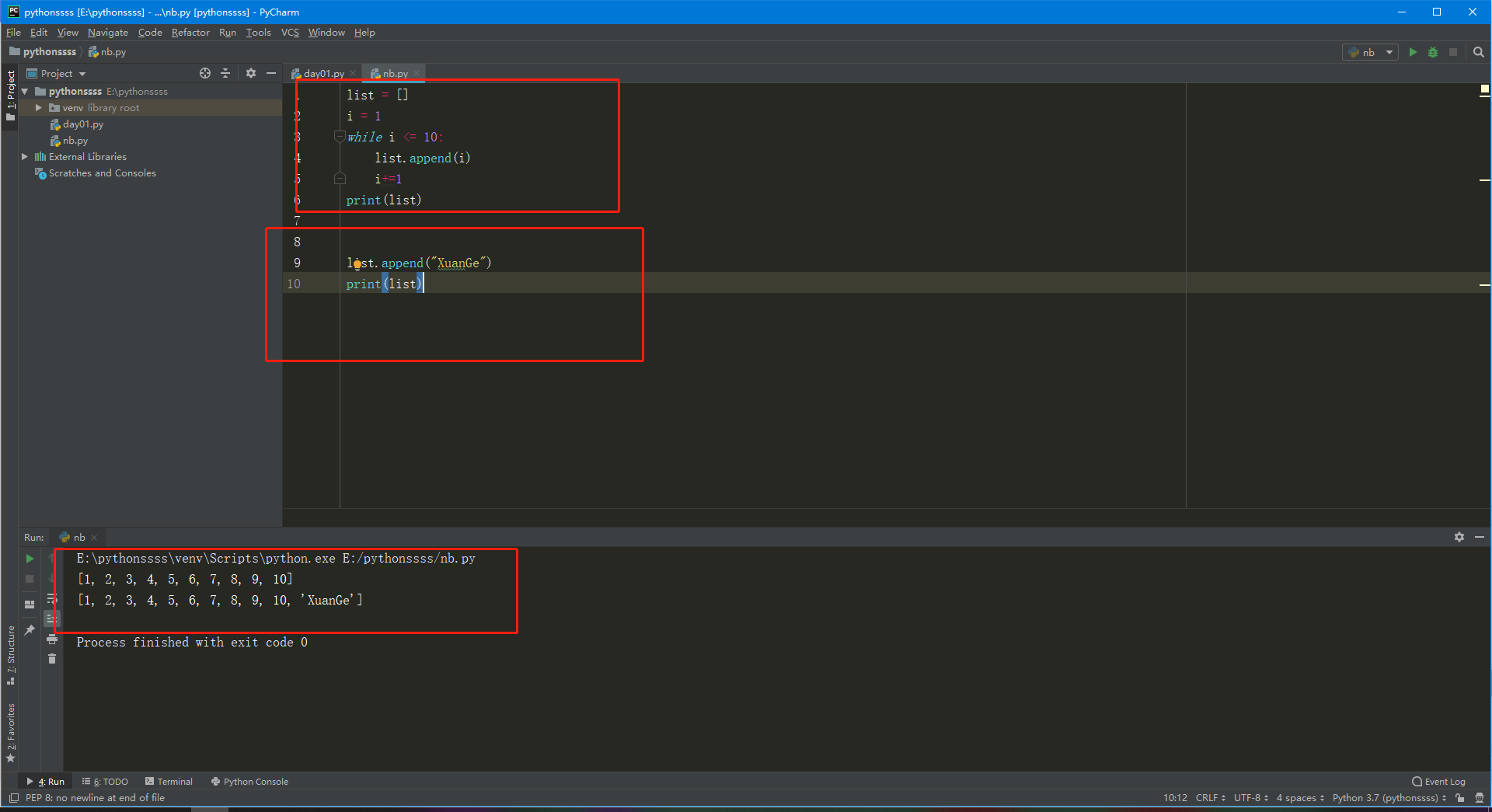Expand the External Libraries node
Screen dimensions: 1492x812
(26, 156)
